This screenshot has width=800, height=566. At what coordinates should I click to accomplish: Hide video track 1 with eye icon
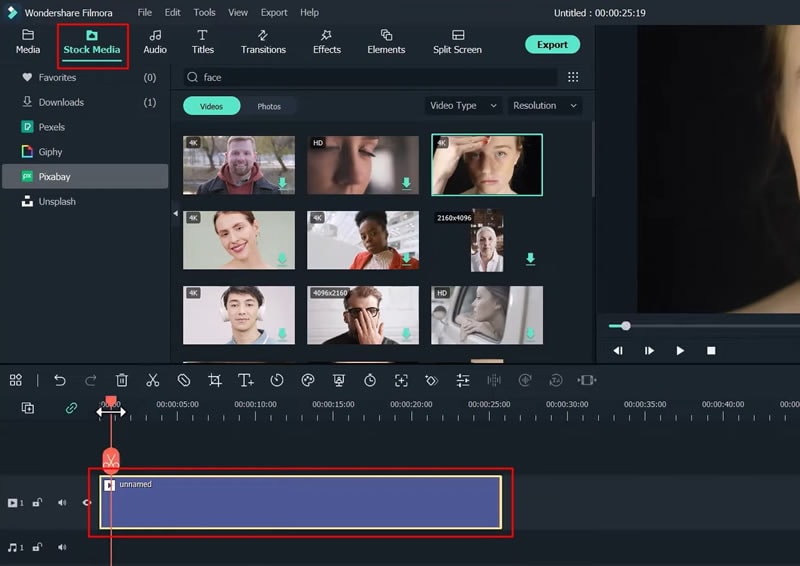(86, 503)
